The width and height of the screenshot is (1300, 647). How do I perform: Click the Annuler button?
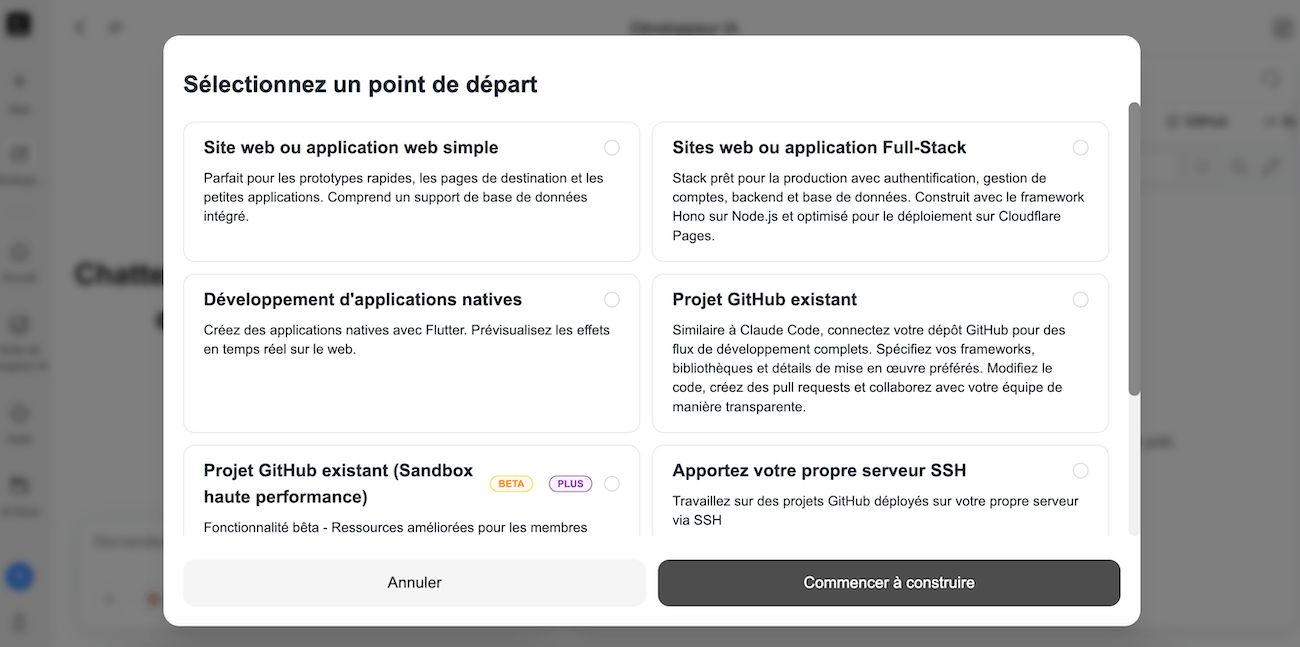click(x=414, y=583)
